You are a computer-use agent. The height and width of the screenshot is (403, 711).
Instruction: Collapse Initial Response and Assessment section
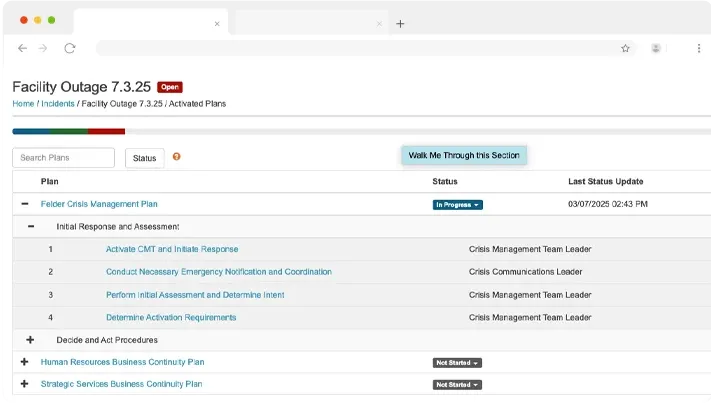31,226
